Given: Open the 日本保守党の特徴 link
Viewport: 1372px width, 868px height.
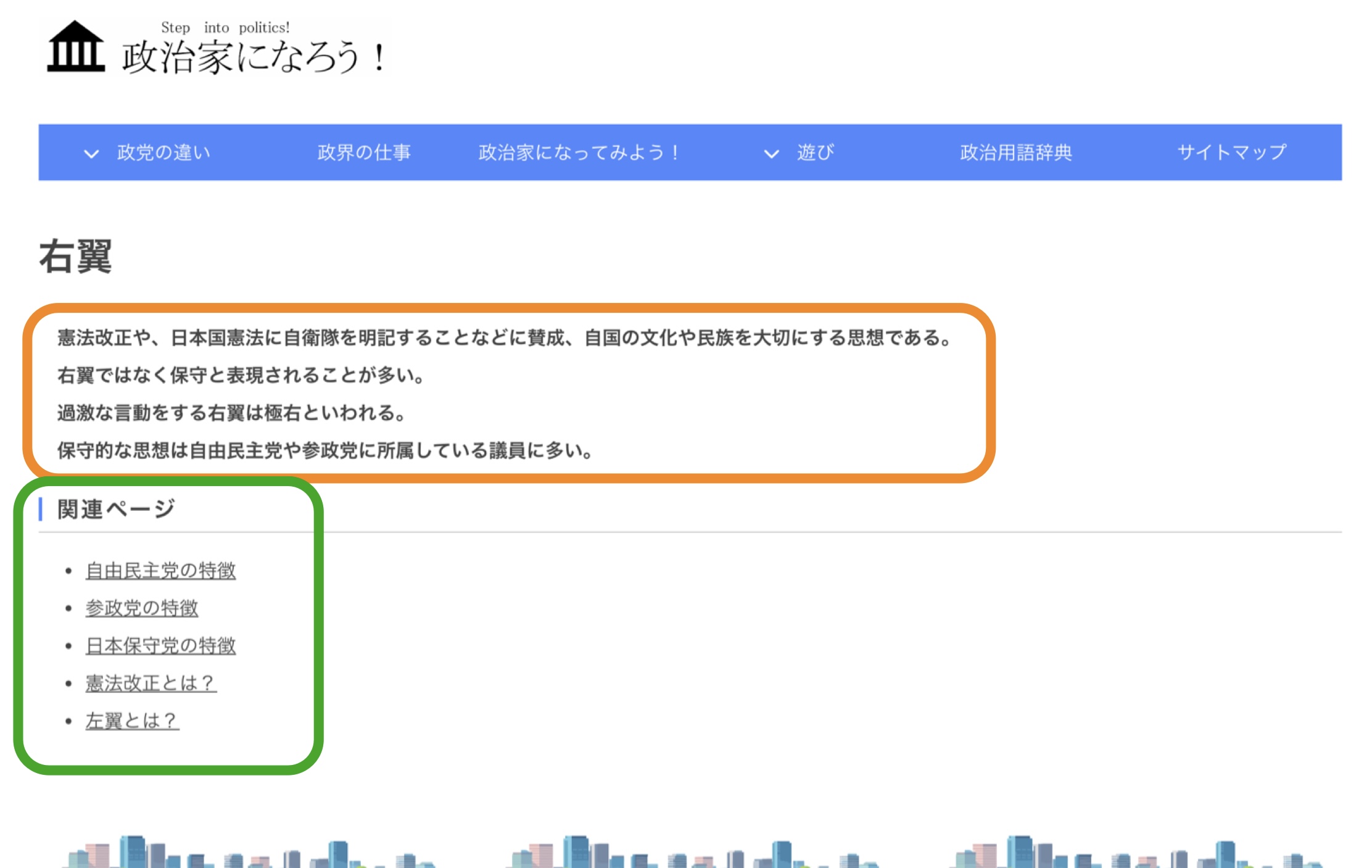Looking at the screenshot, I should click(160, 646).
